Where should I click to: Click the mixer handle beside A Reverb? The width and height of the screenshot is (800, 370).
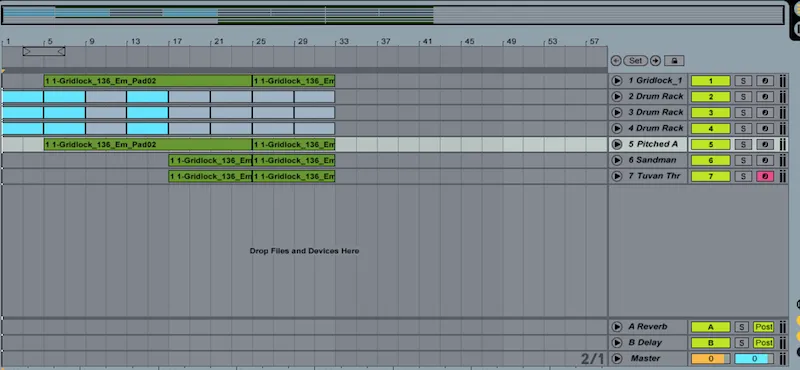tap(782, 327)
